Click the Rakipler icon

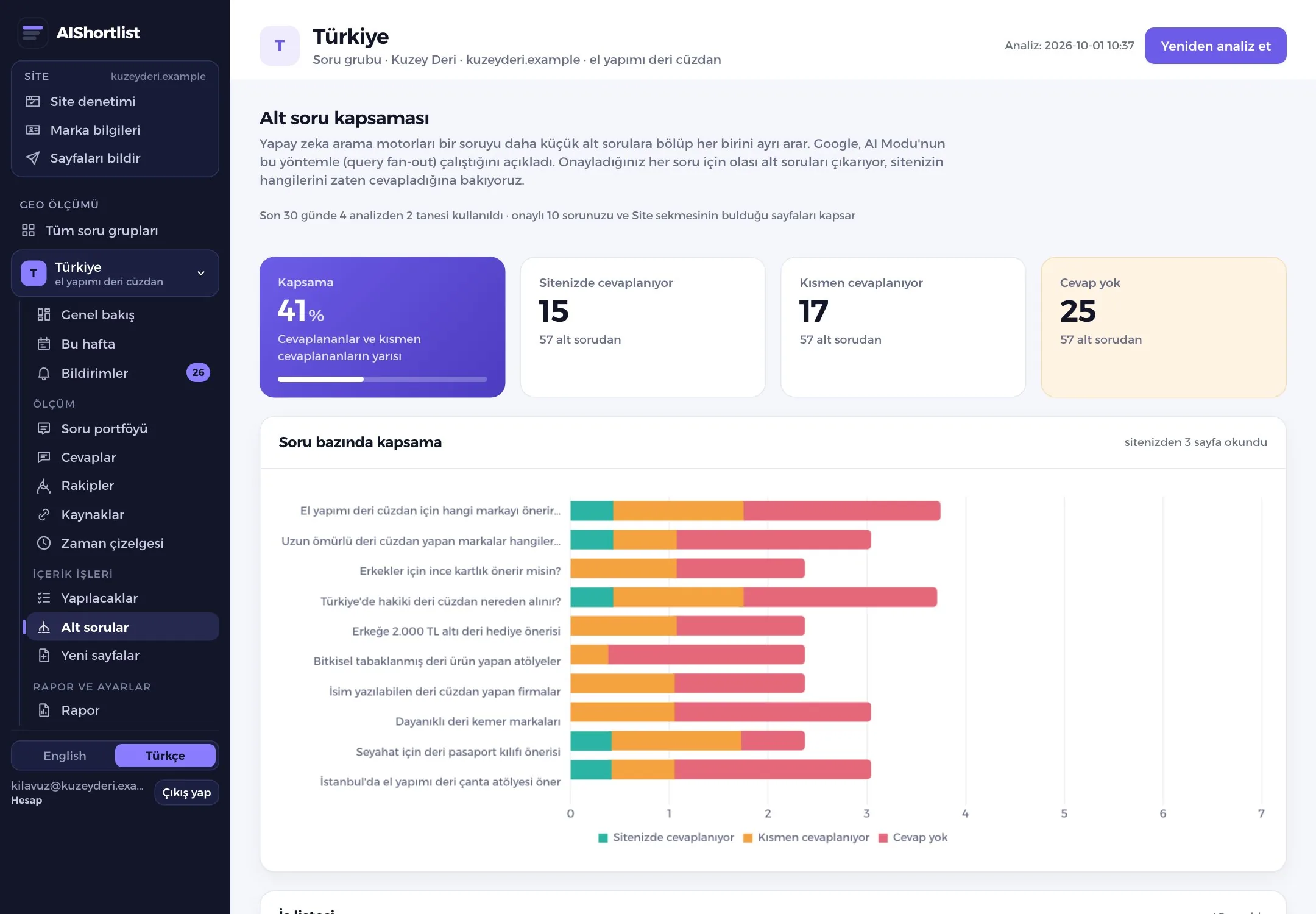coord(44,486)
